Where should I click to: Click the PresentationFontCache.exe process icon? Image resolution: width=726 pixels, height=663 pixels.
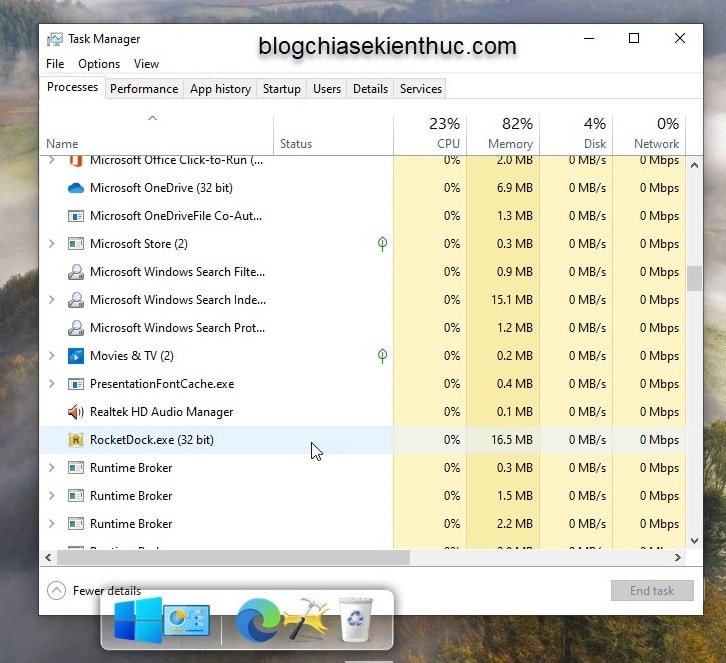click(x=76, y=384)
